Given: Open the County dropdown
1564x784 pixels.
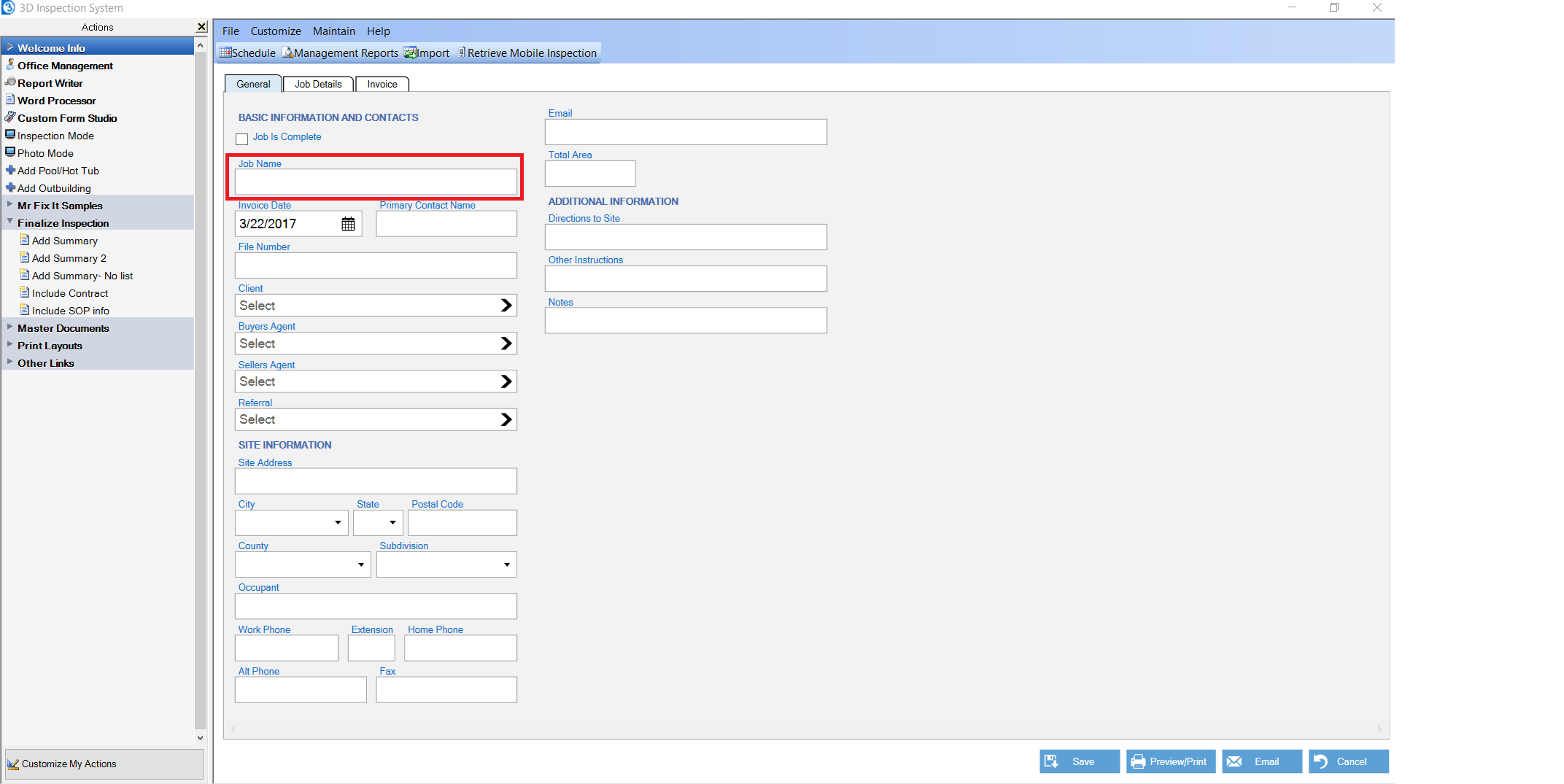Looking at the screenshot, I should (360, 564).
